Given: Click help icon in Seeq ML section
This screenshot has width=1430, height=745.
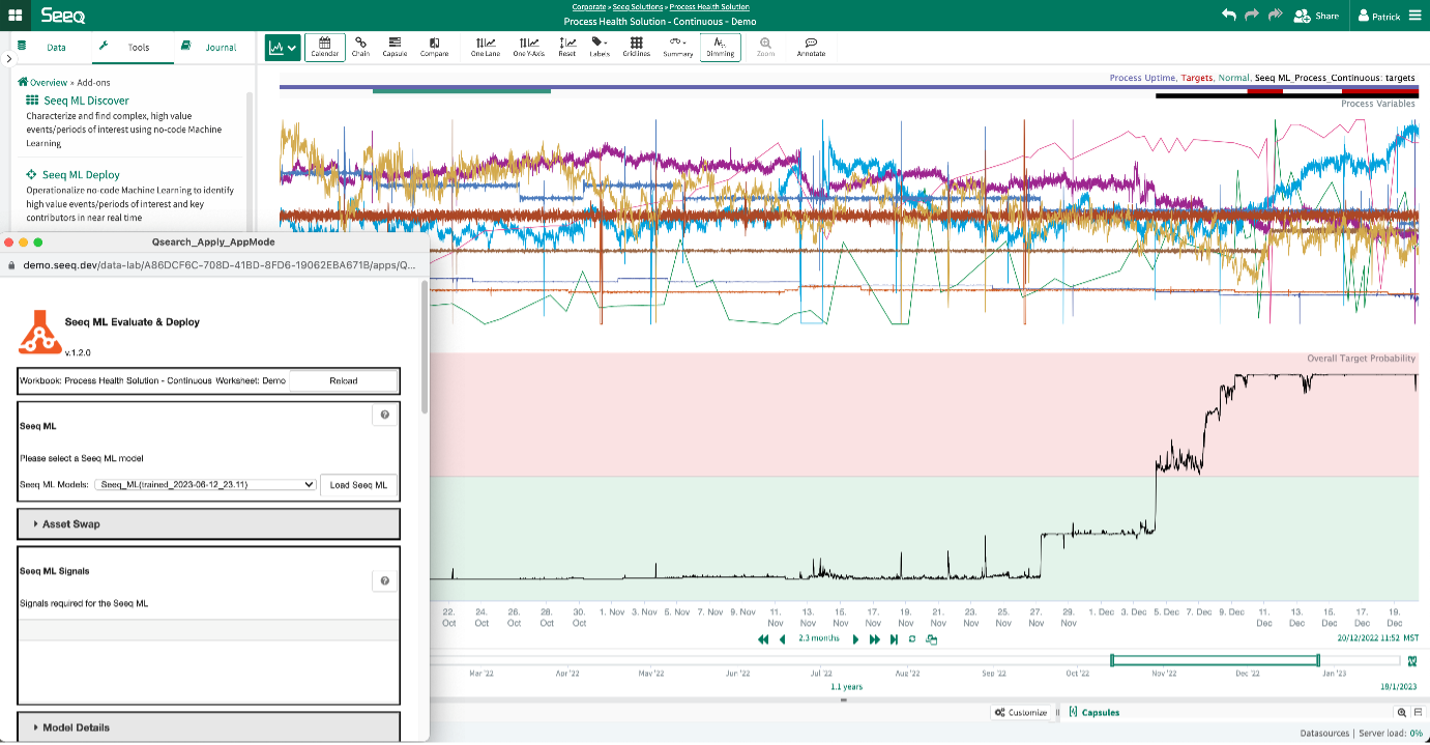Looking at the screenshot, I should point(385,415).
